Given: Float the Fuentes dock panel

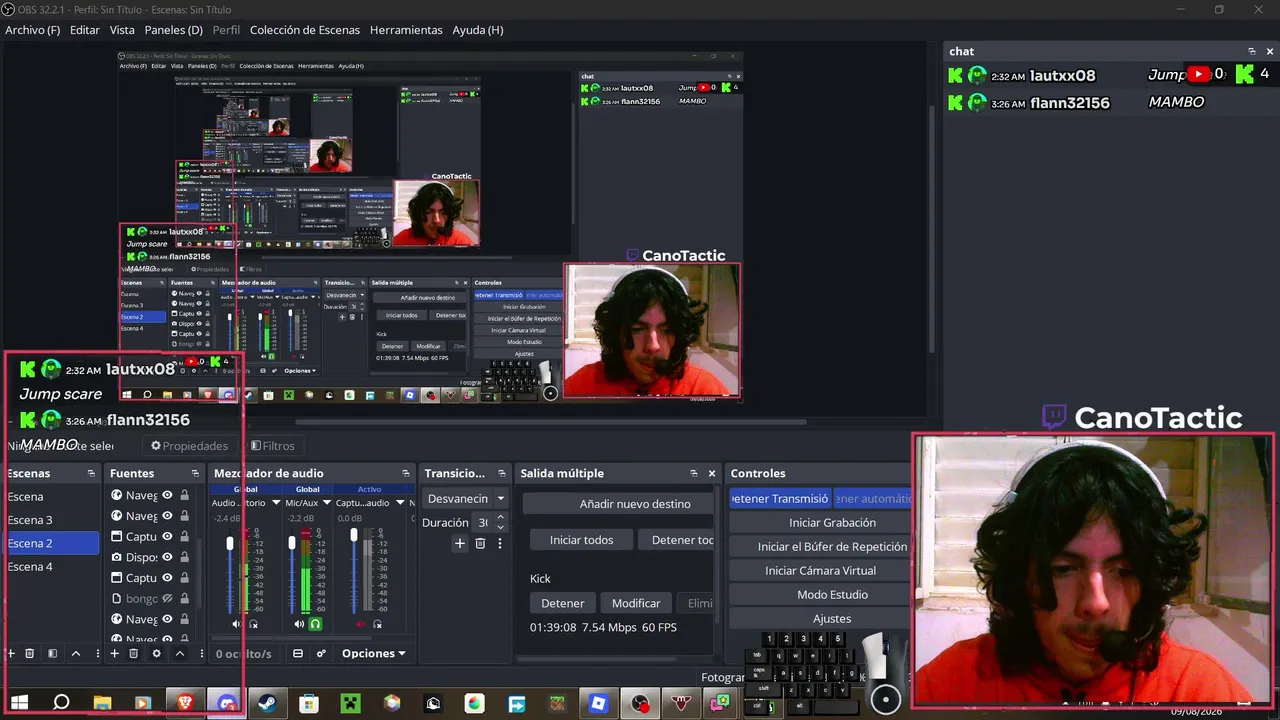Looking at the screenshot, I should tap(194, 473).
